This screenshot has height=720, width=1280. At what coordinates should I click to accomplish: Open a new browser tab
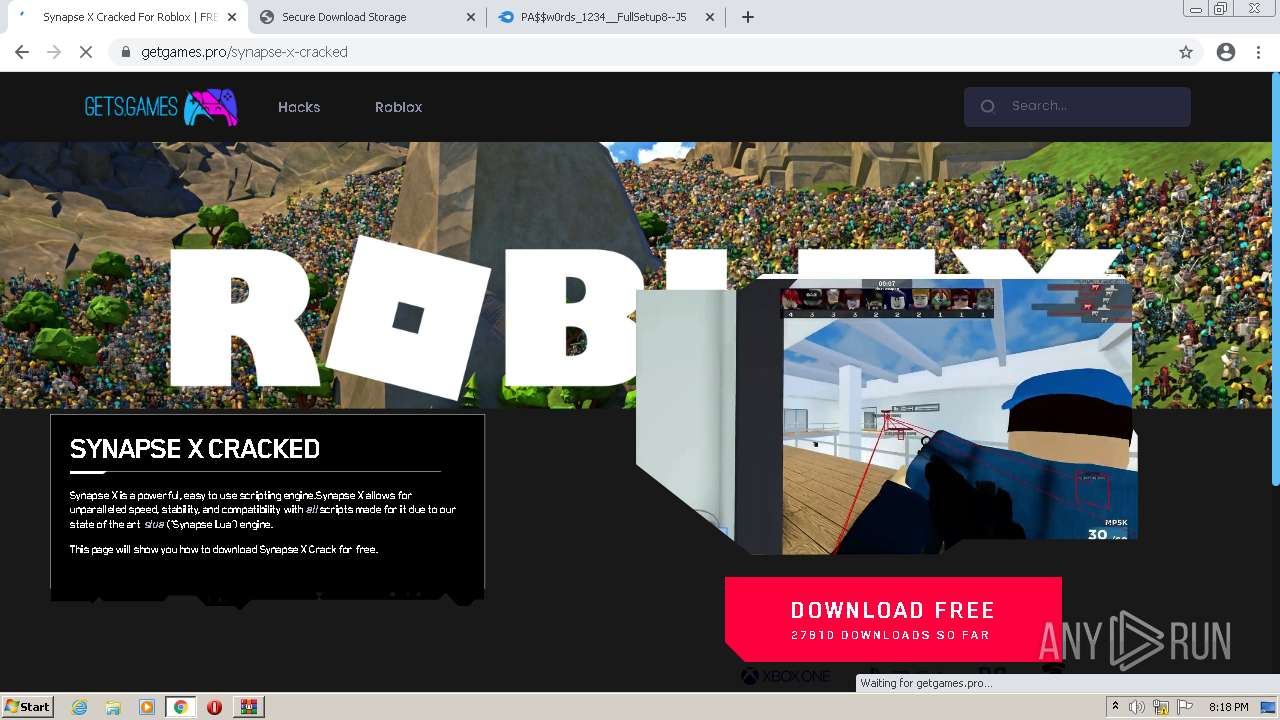tap(747, 17)
